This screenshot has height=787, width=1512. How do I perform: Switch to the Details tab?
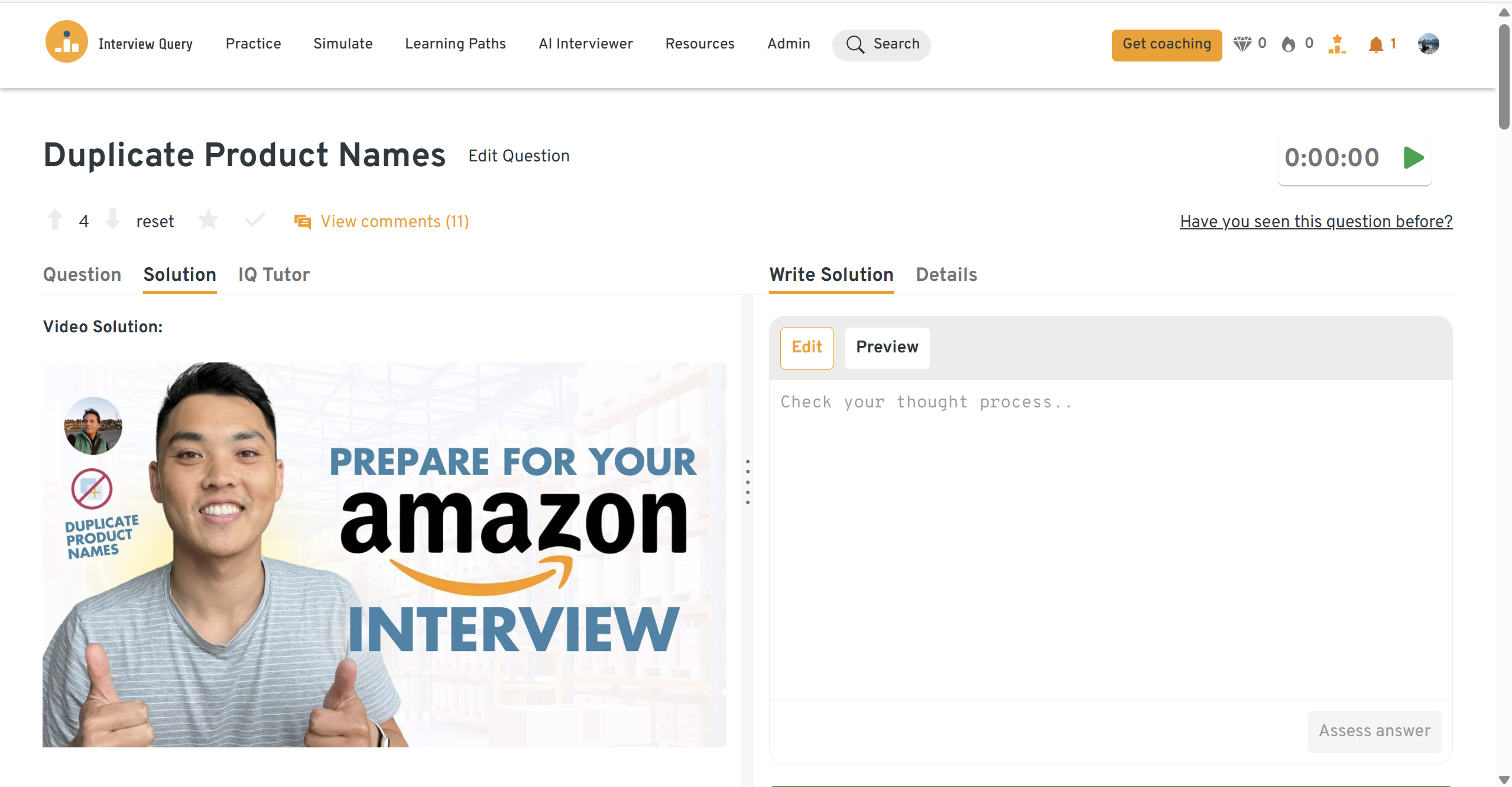click(946, 275)
